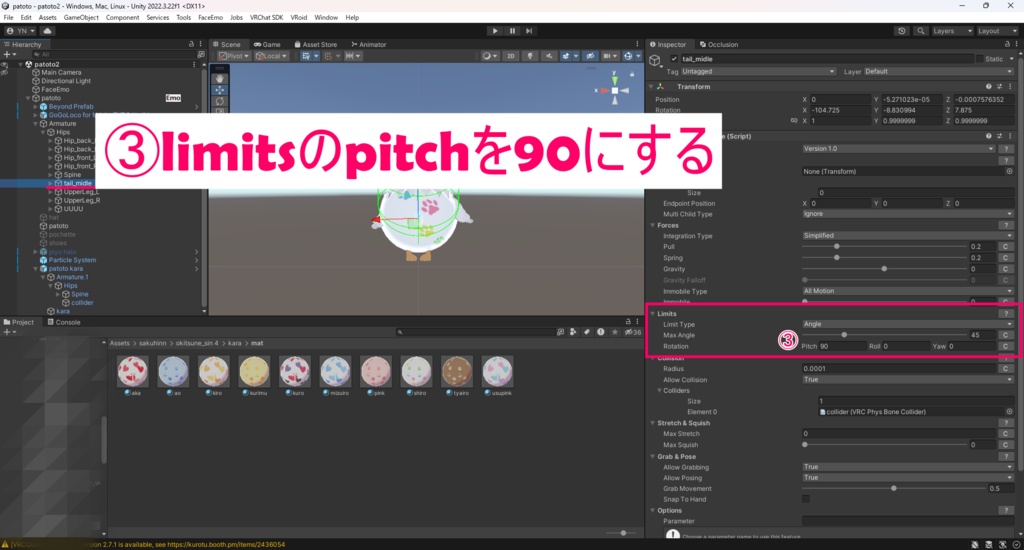This screenshot has width=1024, height=550.
Task: Select tail_midle in the Hierarchy
Action: (x=77, y=184)
